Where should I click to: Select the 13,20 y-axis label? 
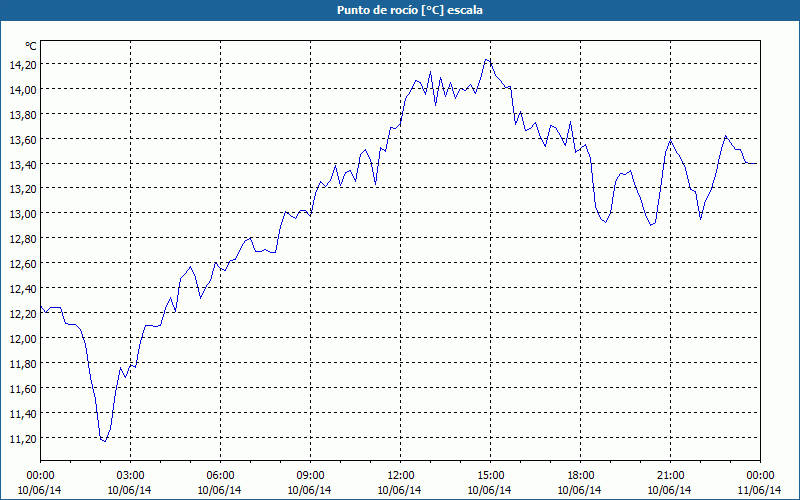23,189
